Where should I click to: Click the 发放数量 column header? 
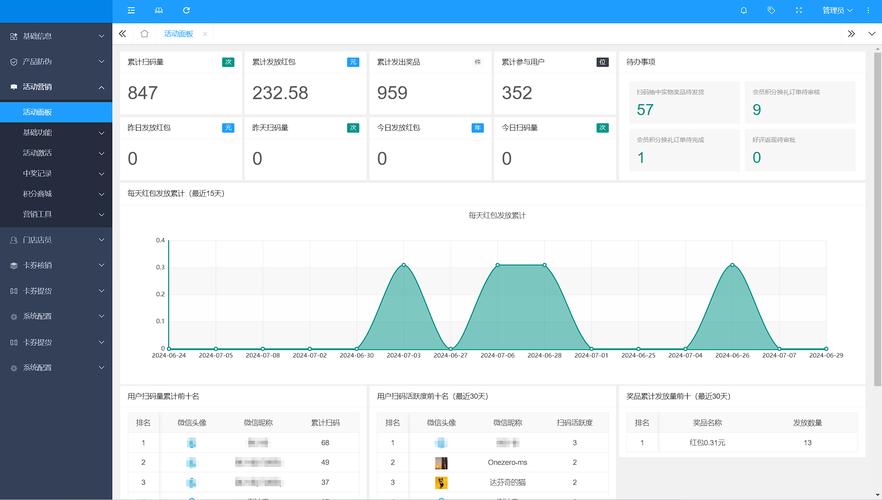pyautogui.click(x=808, y=423)
